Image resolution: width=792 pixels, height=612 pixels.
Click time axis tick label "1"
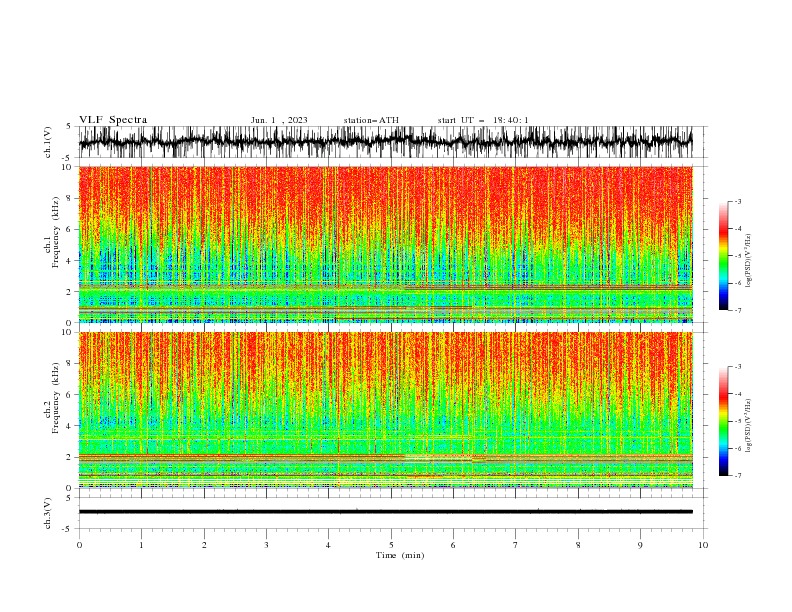141,545
